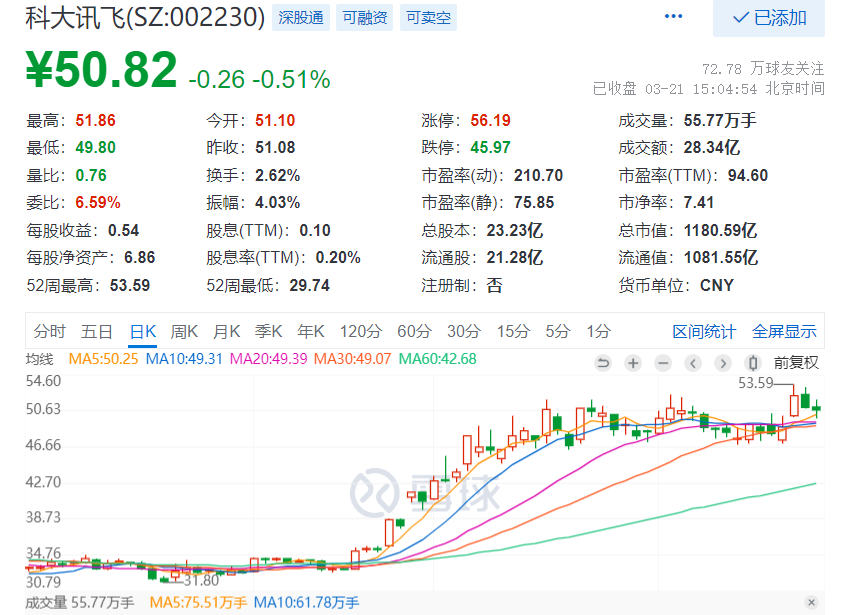Click the 今开 value 51.10
The width and height of the screenshot is (854, 615).
275,120
